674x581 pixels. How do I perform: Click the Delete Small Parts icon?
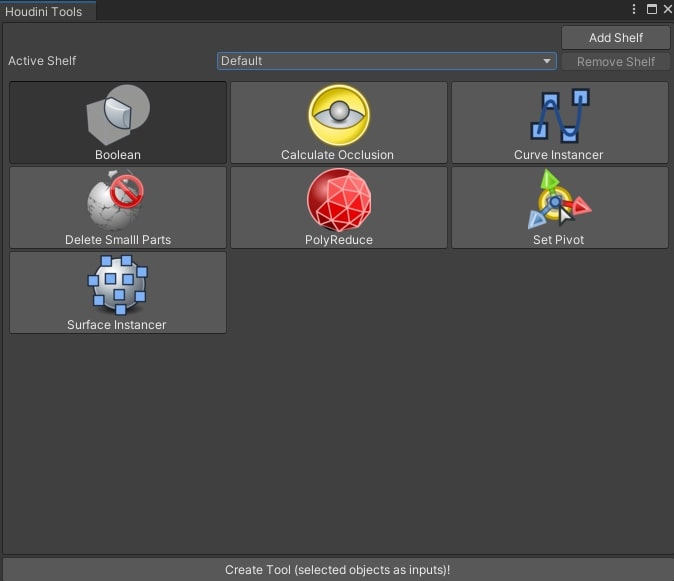[118, 200]
